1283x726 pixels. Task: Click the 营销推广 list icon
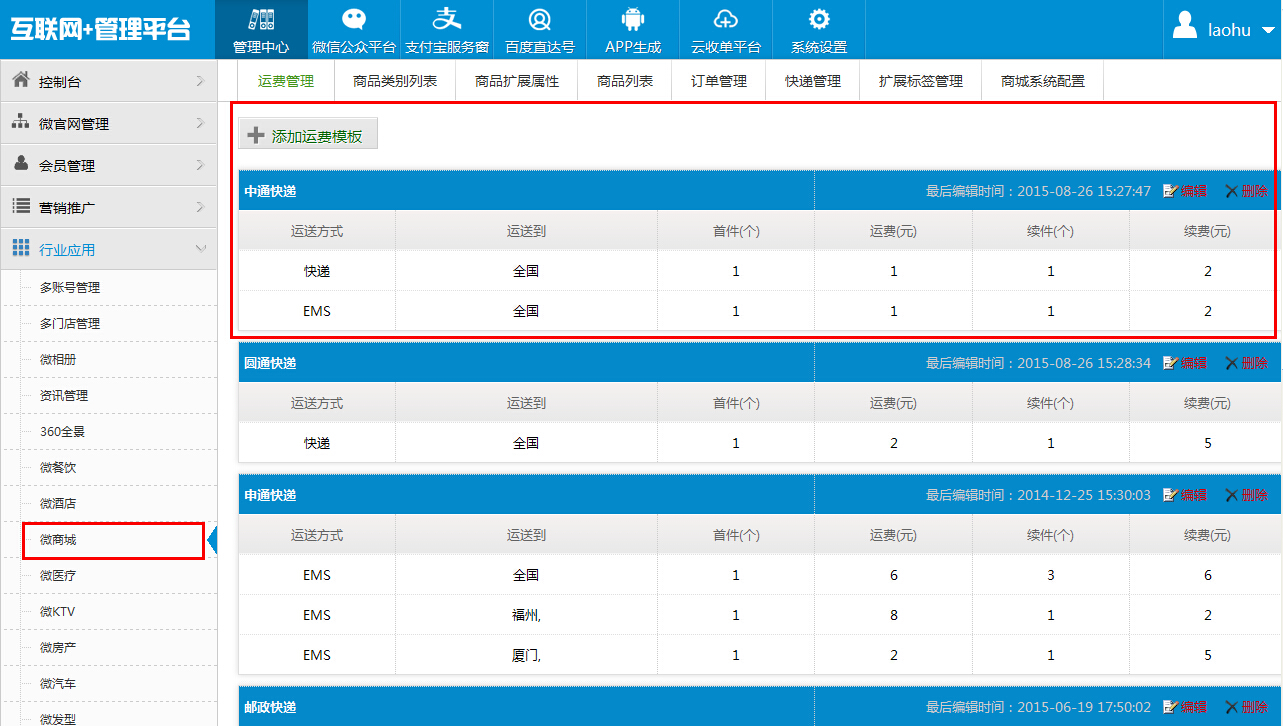coord(20,206)
